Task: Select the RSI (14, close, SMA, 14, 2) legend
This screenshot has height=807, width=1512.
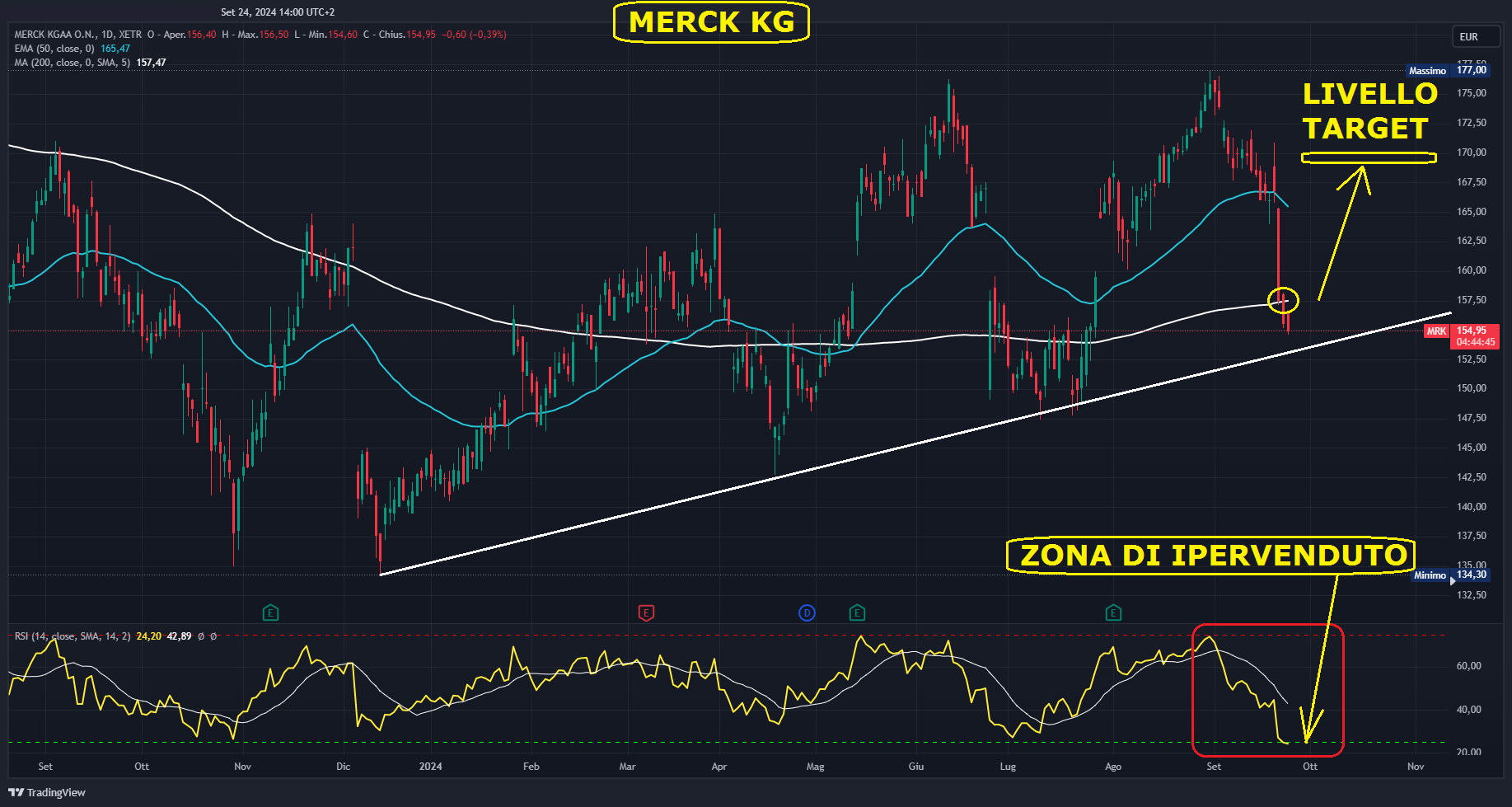Action: [x=72, y=636]
